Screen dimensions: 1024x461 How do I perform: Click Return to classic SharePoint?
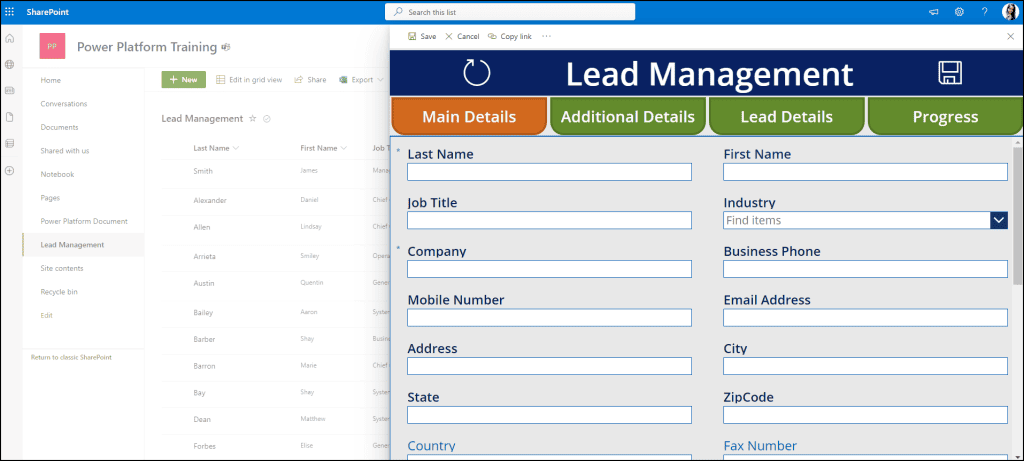71,357
